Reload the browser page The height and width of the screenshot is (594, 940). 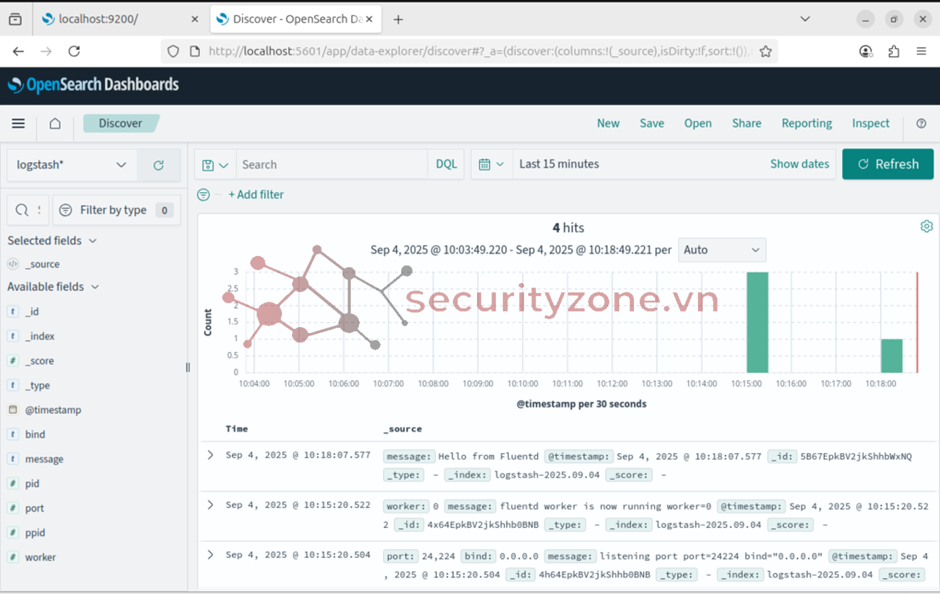pos(74,52)
